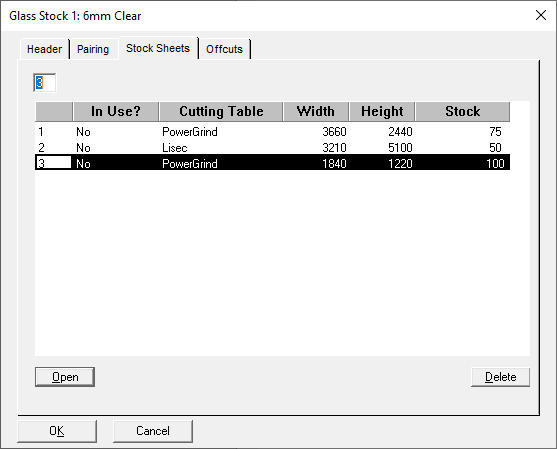557x449 pixels.
Task: Go to the Offcuts tab
Action: click(225, 49)
